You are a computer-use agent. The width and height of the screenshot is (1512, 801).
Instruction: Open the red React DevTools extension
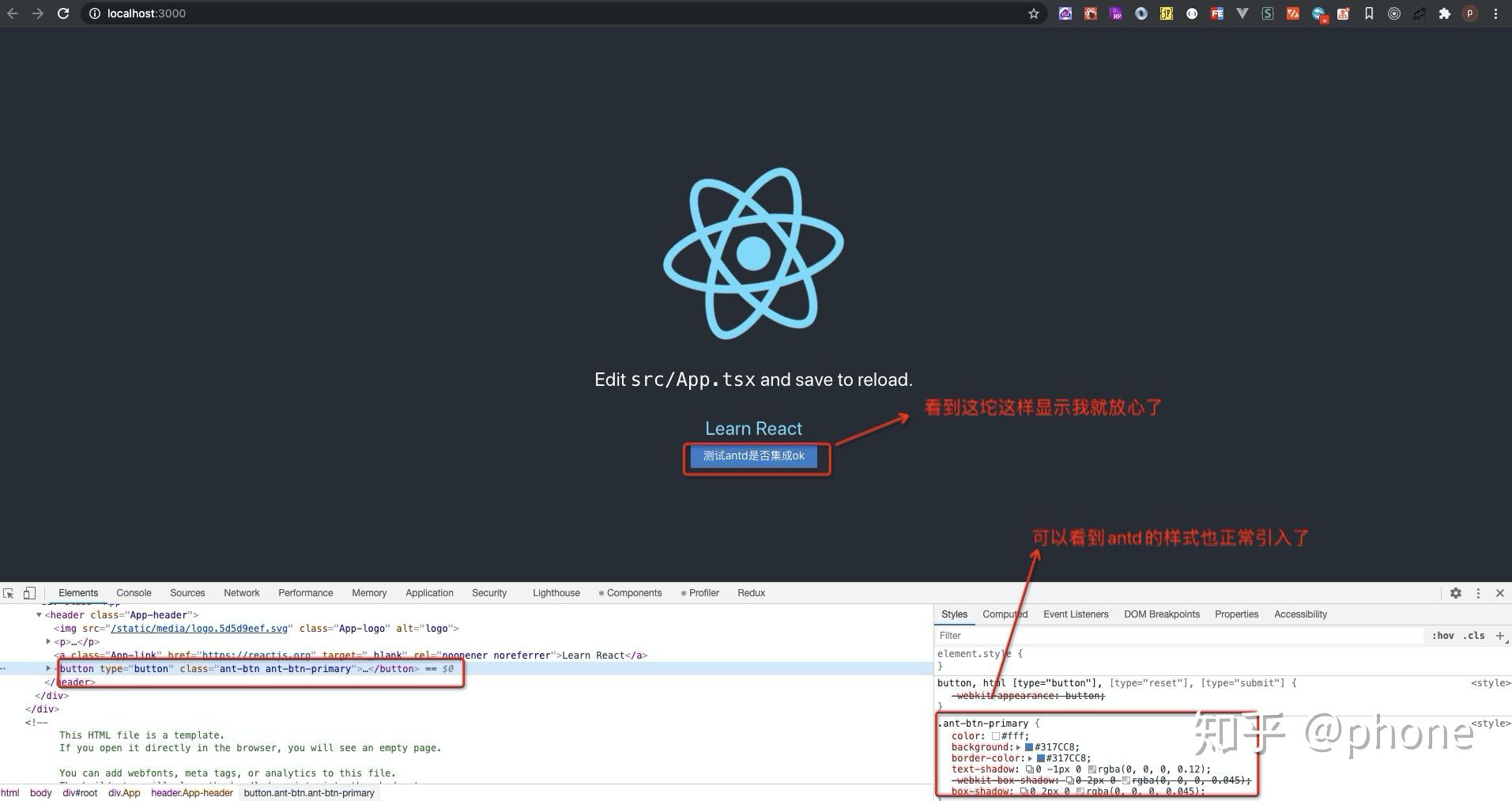[x=1091, y=13]
